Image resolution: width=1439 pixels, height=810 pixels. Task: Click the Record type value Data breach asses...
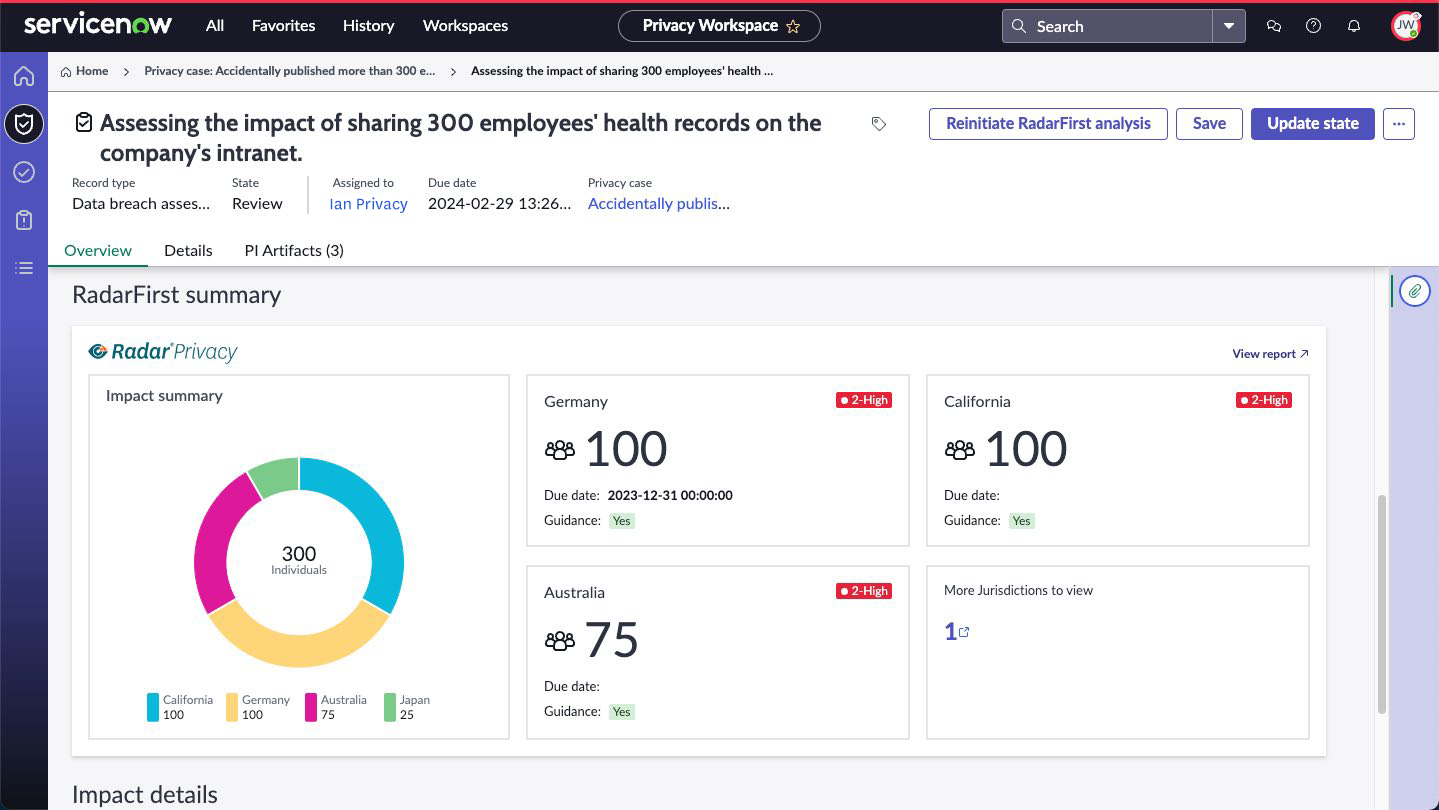141,204
